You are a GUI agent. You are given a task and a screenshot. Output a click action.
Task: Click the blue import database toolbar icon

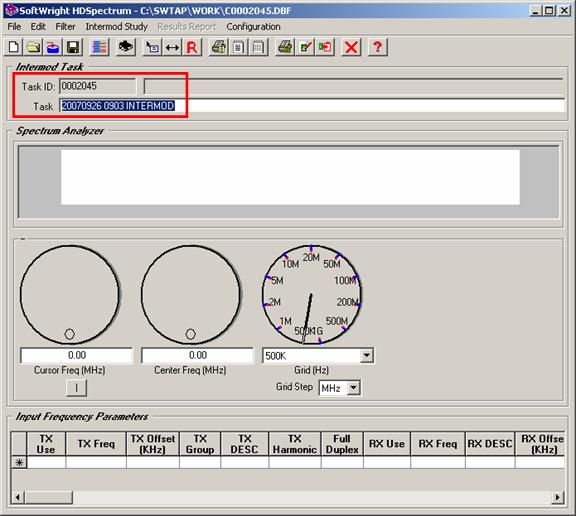53,47
